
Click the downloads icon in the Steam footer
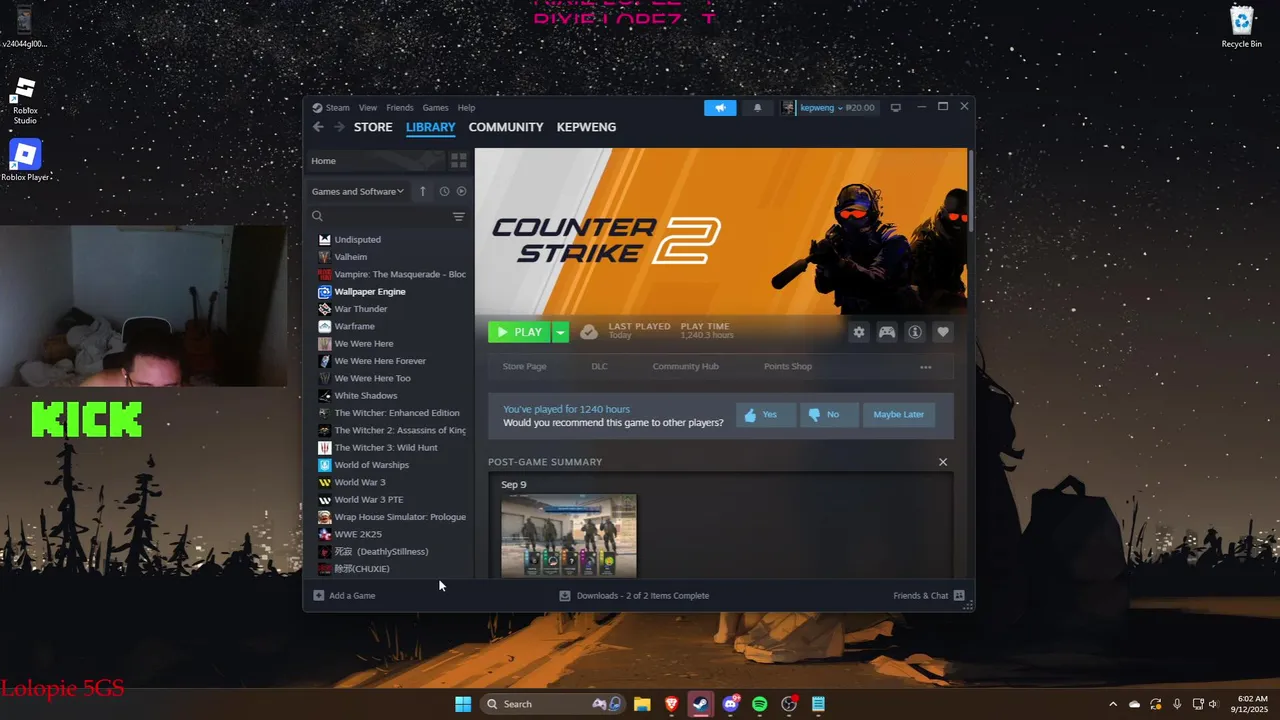point(565,596)
